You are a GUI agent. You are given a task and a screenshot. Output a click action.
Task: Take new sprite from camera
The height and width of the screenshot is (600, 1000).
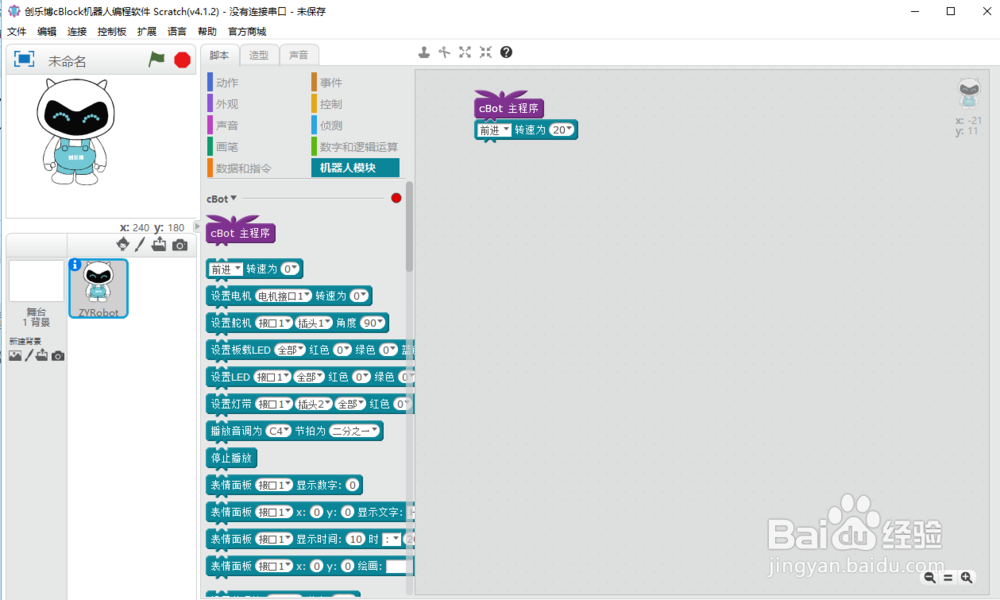[180, 245]
